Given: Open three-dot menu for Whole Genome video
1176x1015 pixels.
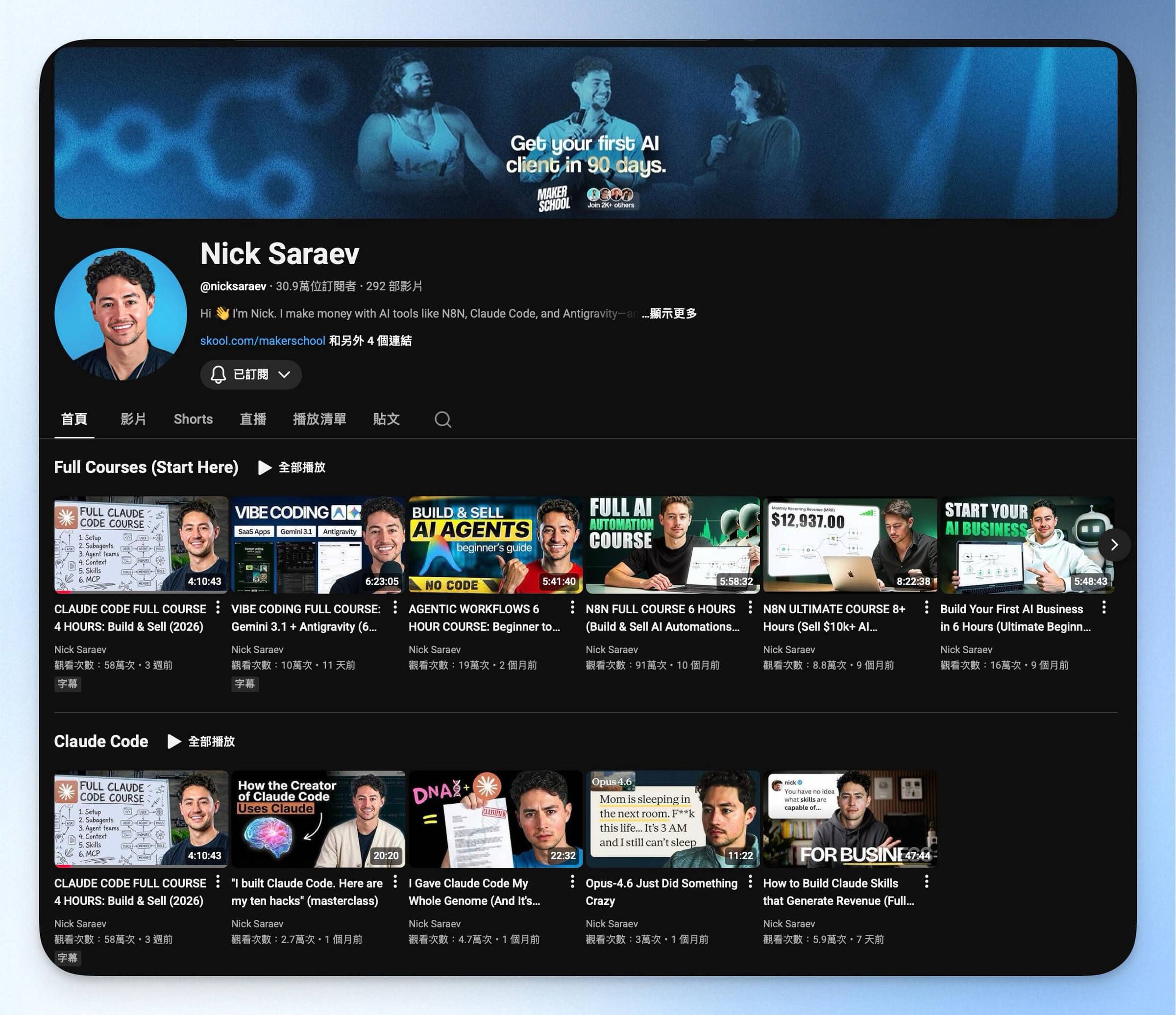Looking at the screenshot, I should click(x=572, y=882).
